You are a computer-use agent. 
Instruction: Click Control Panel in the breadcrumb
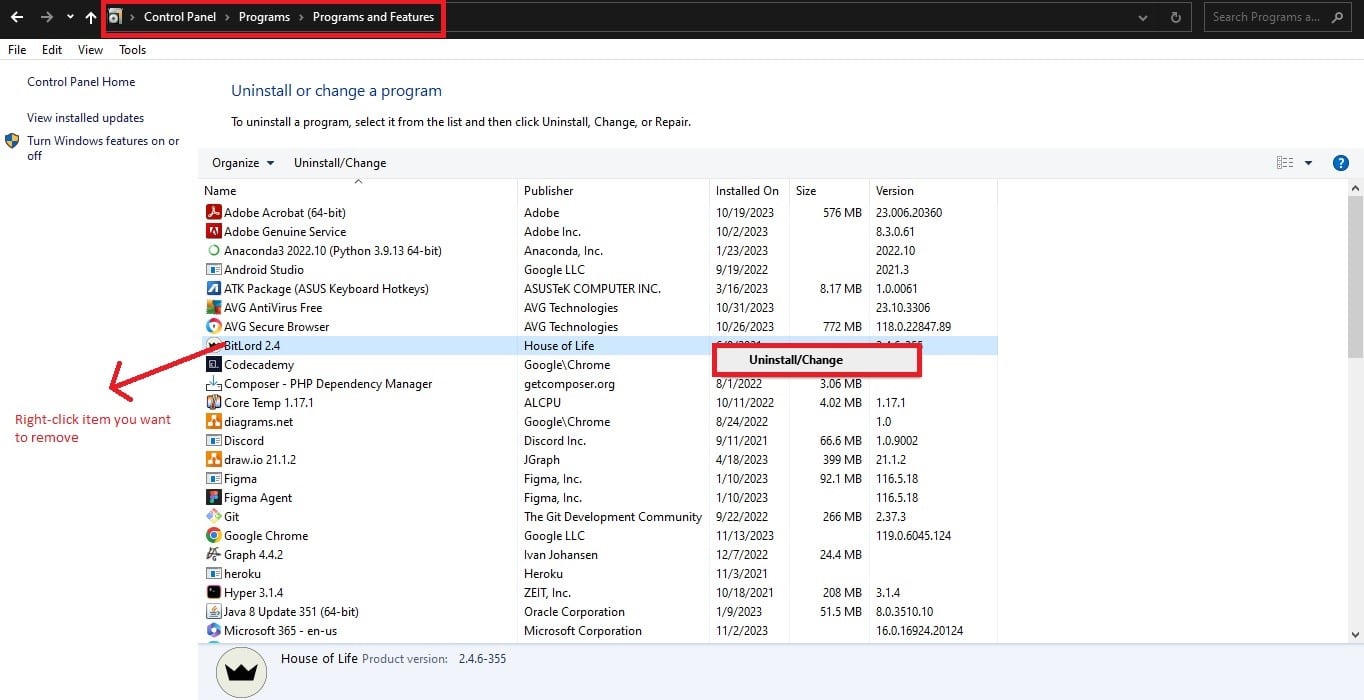[180, 17]
